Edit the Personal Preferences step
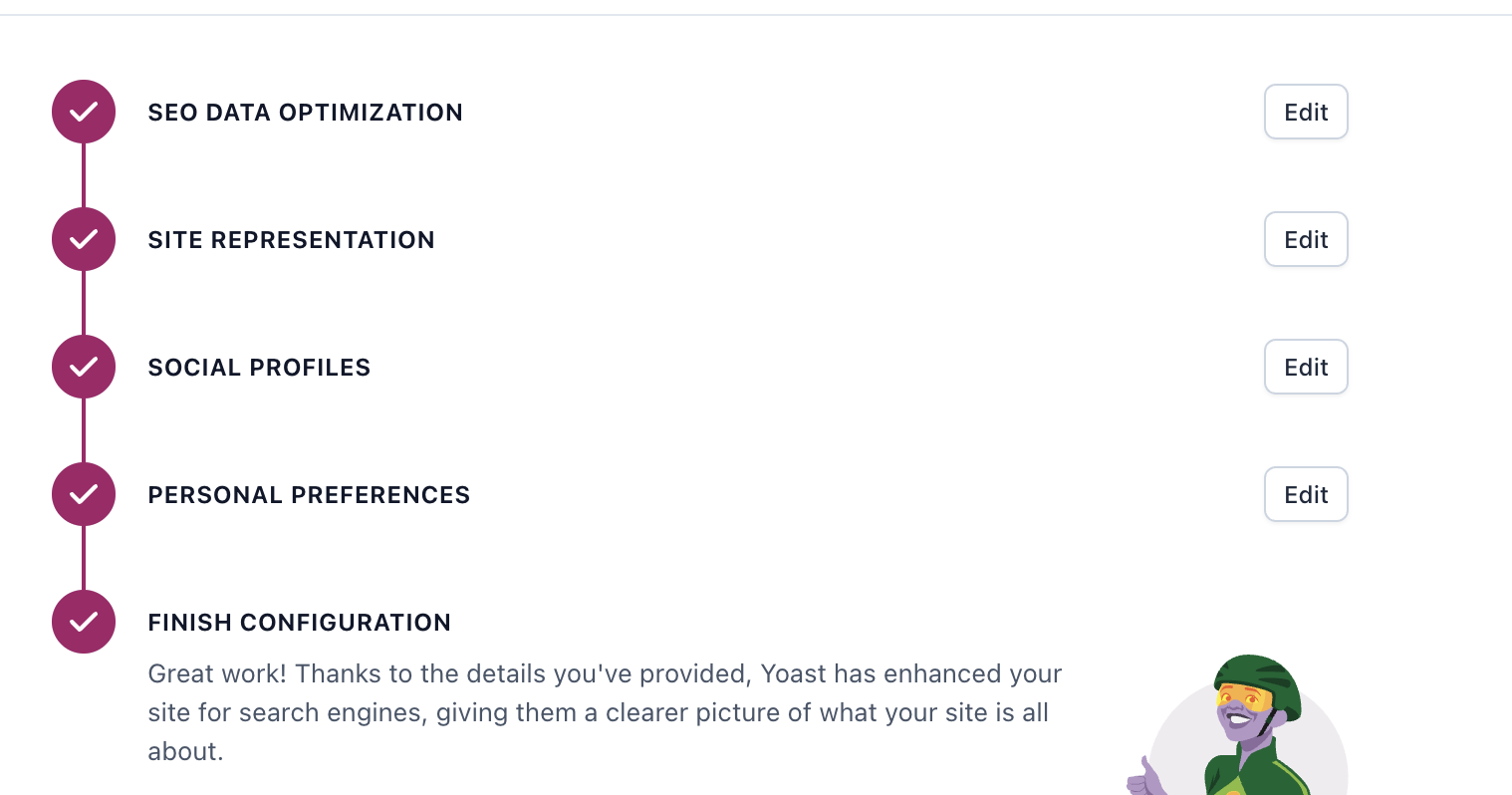 pyautogui.click(x=1306, y=494)
